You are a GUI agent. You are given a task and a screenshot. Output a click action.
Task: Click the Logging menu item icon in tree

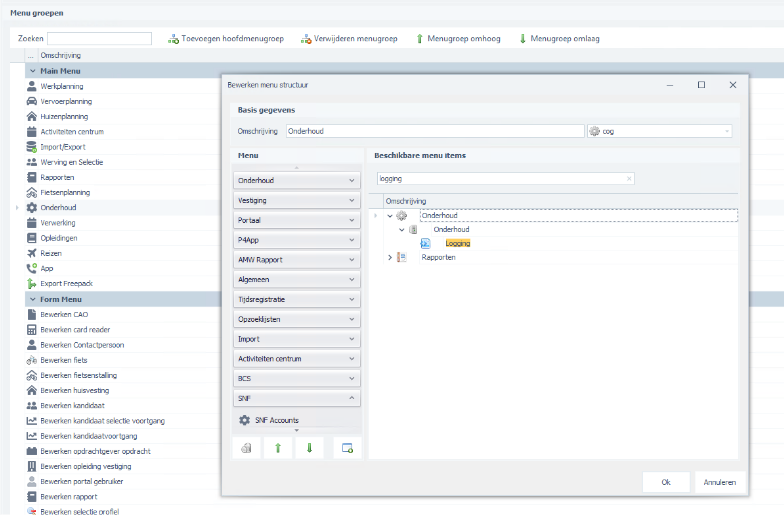(426, 244)
